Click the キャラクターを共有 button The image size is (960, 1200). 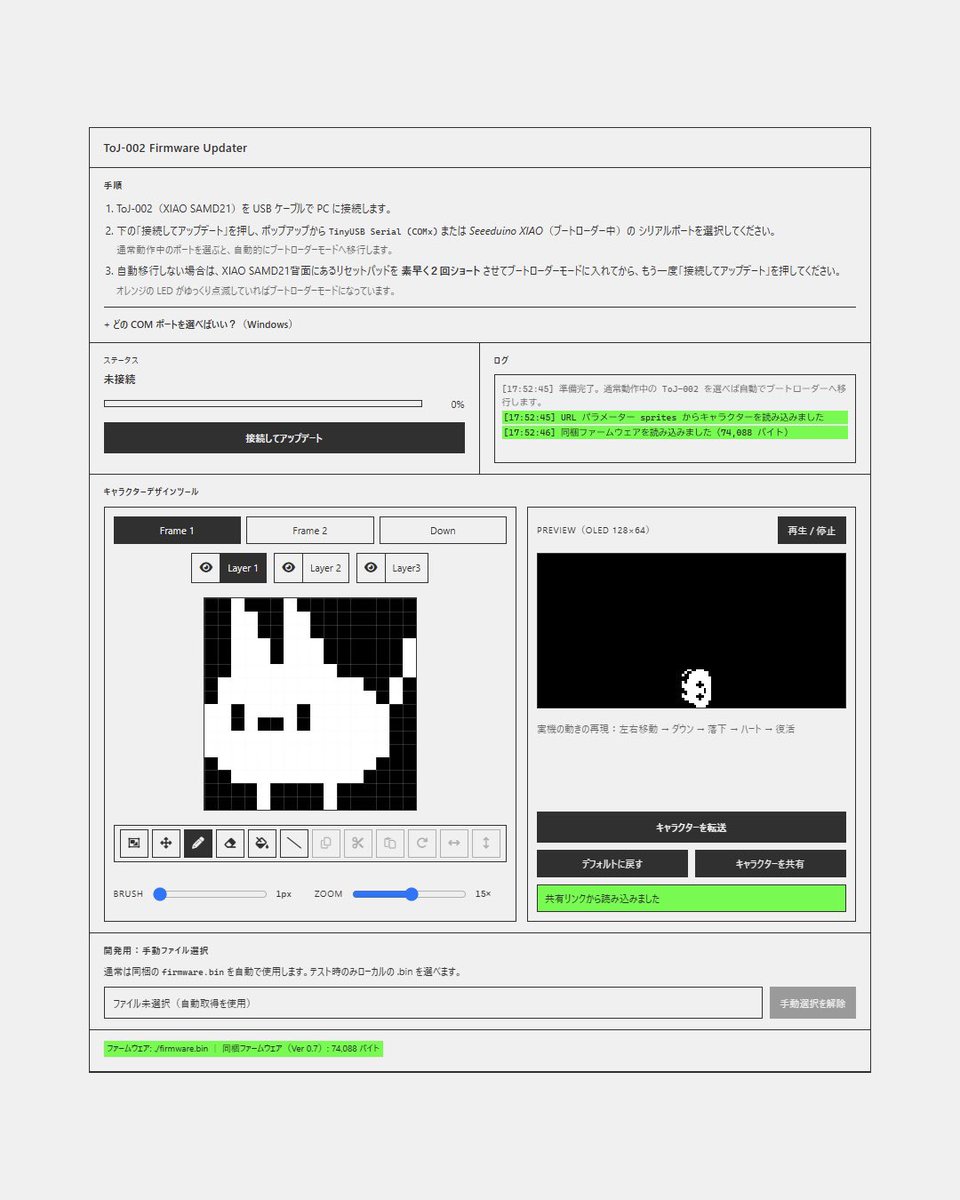770,863
